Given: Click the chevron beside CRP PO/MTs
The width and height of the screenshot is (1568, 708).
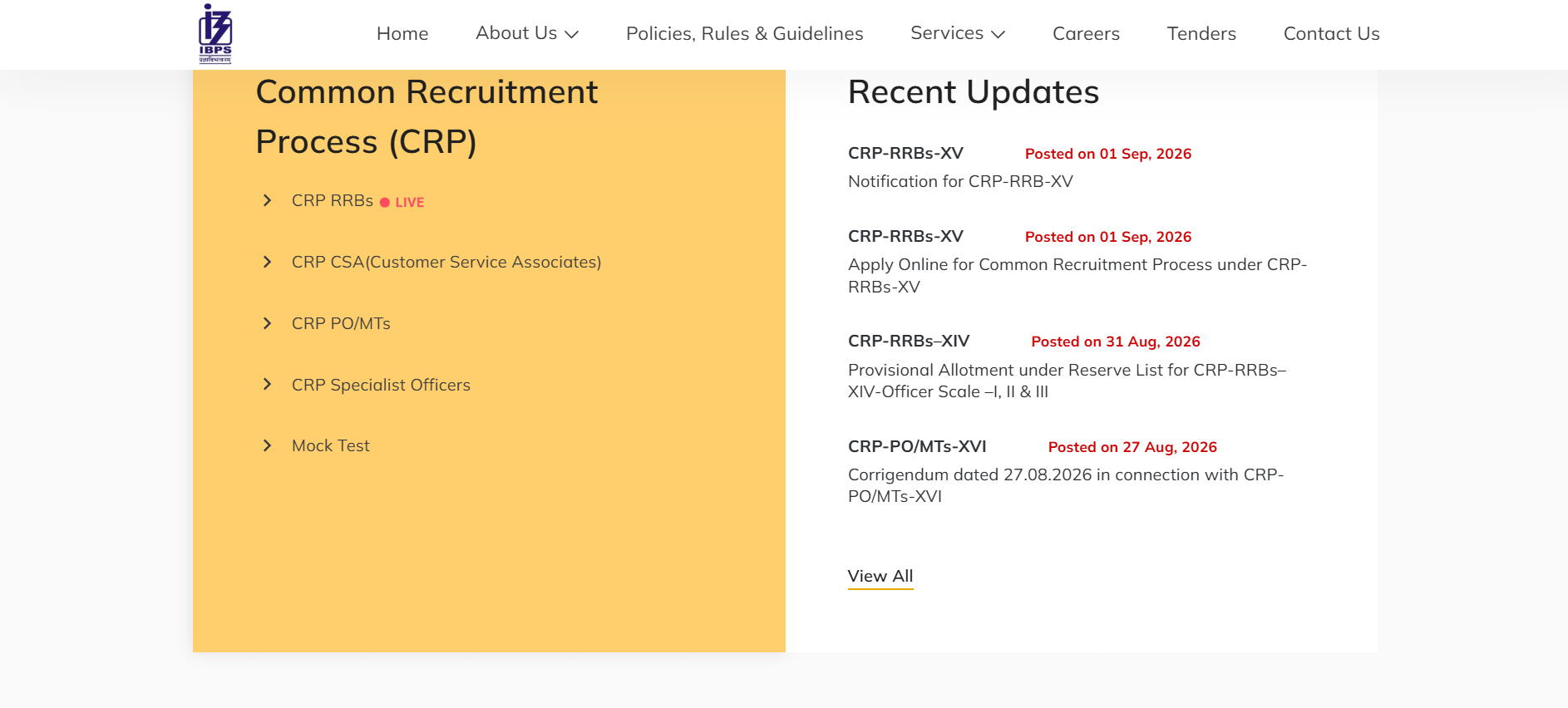Looking at the screenshot, I should [267, 323].
